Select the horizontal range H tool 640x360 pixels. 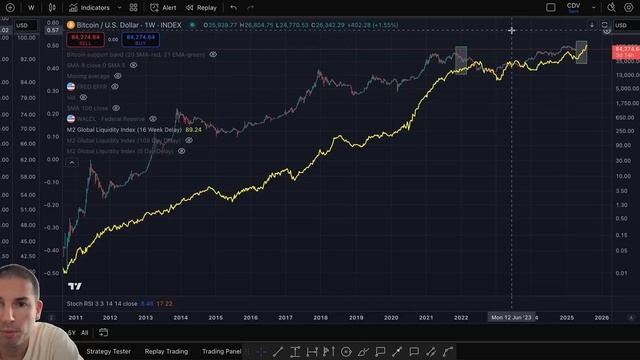coord(312,351)
